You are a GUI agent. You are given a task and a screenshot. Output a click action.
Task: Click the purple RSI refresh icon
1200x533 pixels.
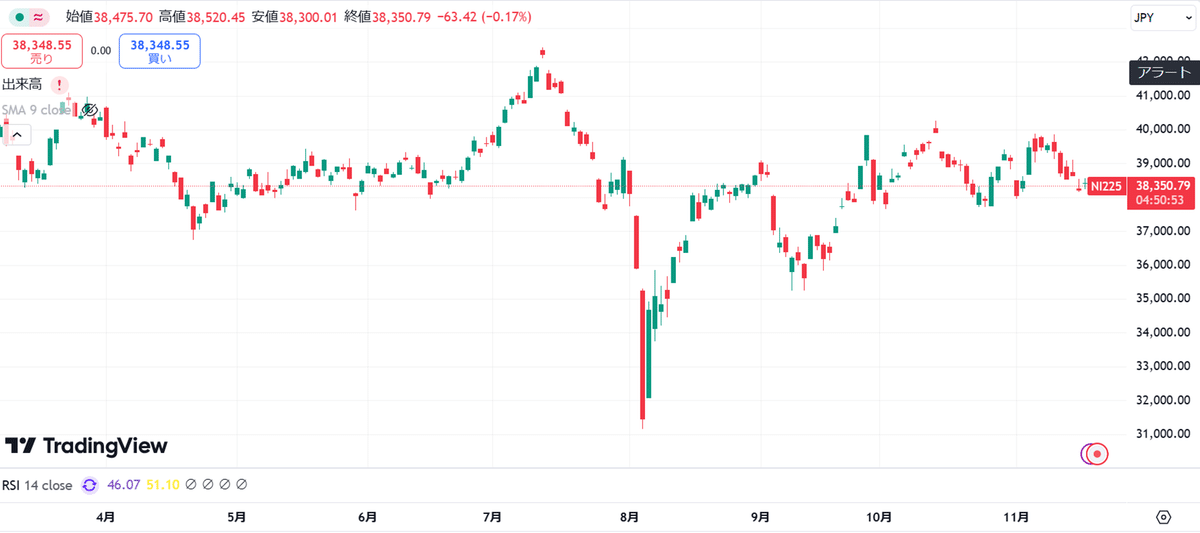pos(89,485)
